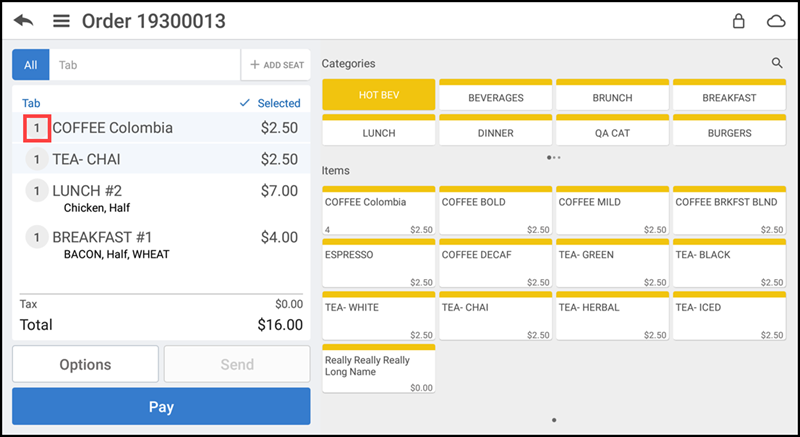Tap the lock icon
The width and height of the screenshot is (800, 437).
point(738,21)
